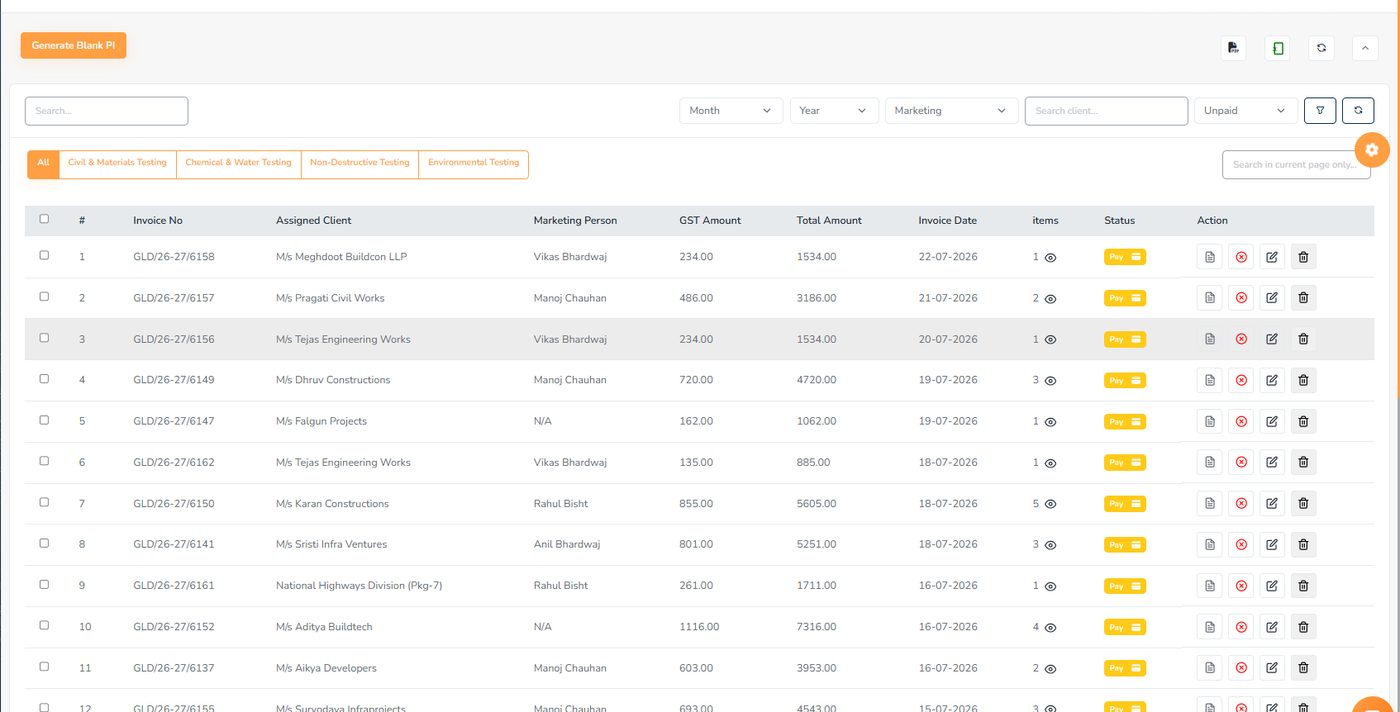Click Pay for National Highways Division invoice
Viewport: 1400px width, 712px height.
[x=1125, y=586]
